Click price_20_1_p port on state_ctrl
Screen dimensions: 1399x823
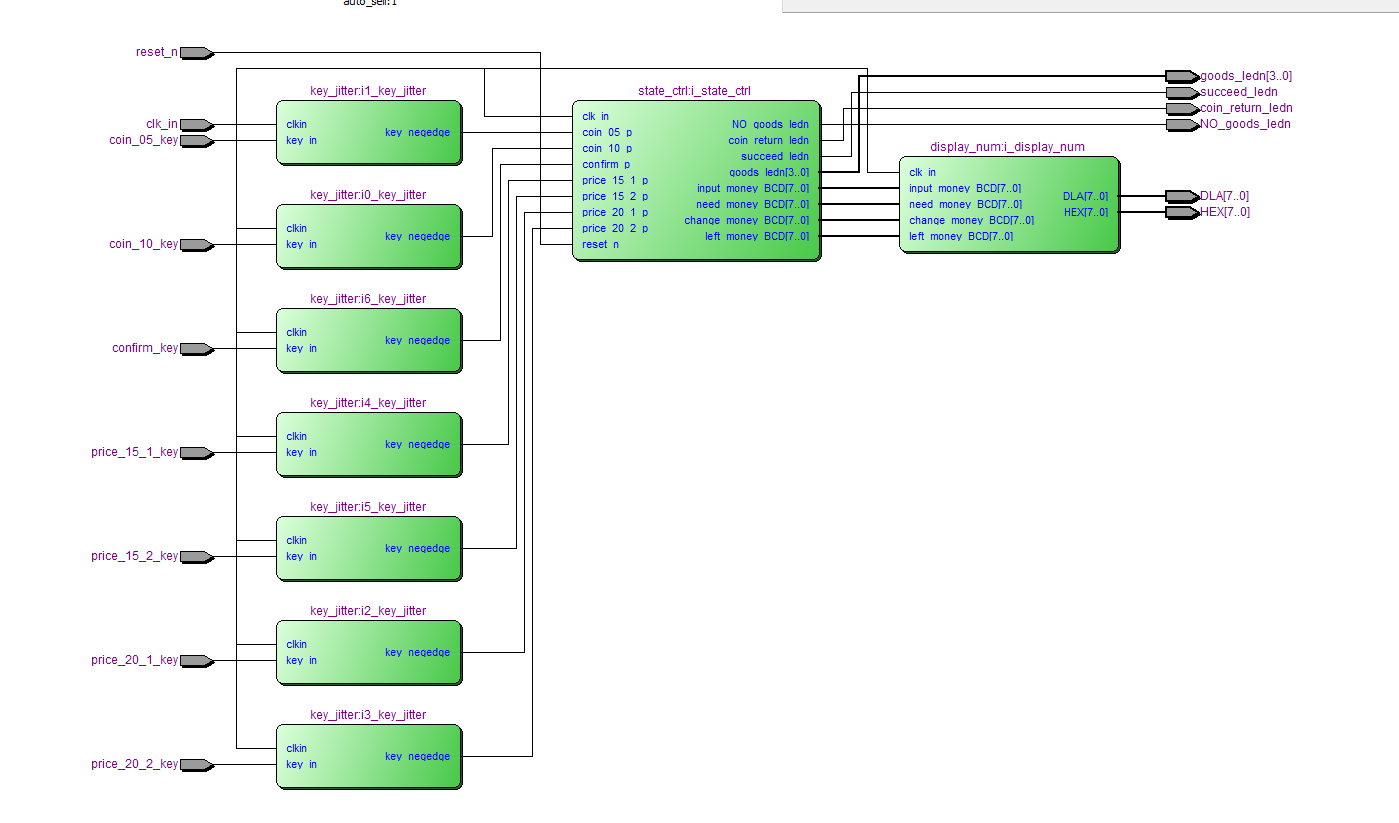pos(615,212)
